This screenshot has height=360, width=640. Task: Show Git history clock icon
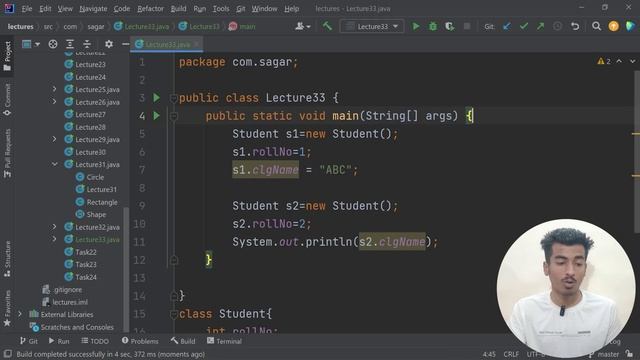(557, 27)
